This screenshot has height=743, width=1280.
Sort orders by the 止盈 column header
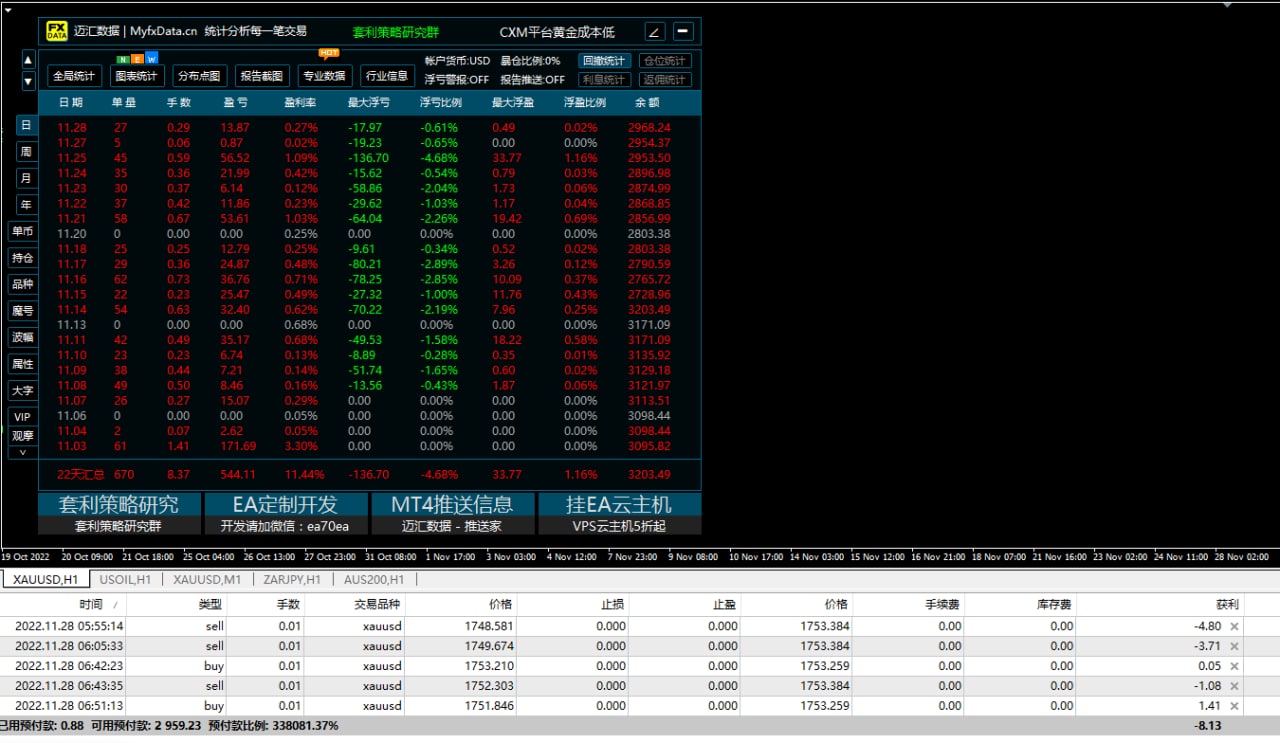pyautogui.click(x=683, y=604)
